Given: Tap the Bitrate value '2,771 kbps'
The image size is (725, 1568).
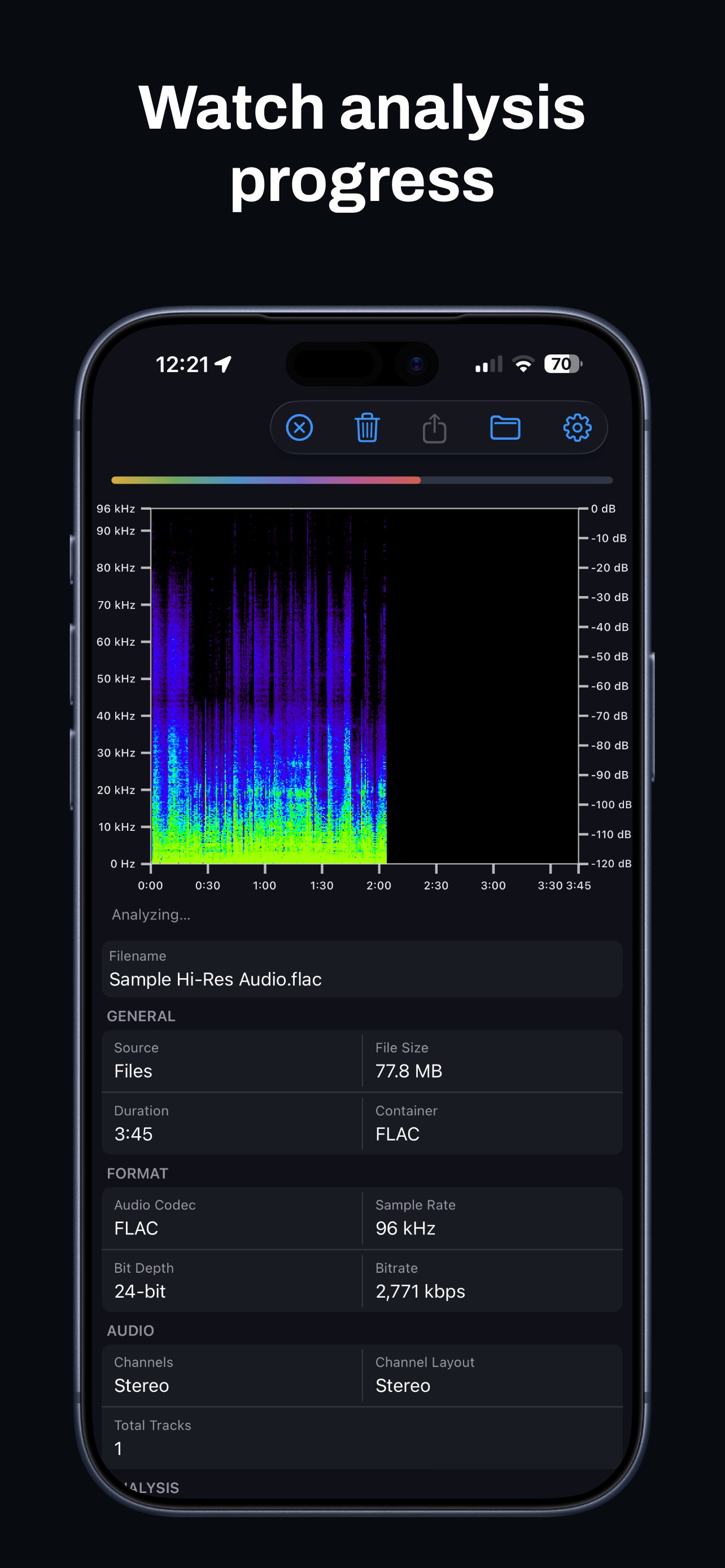Looking at the screenshot, I should pyautogui.click(x=420, y=1291).
